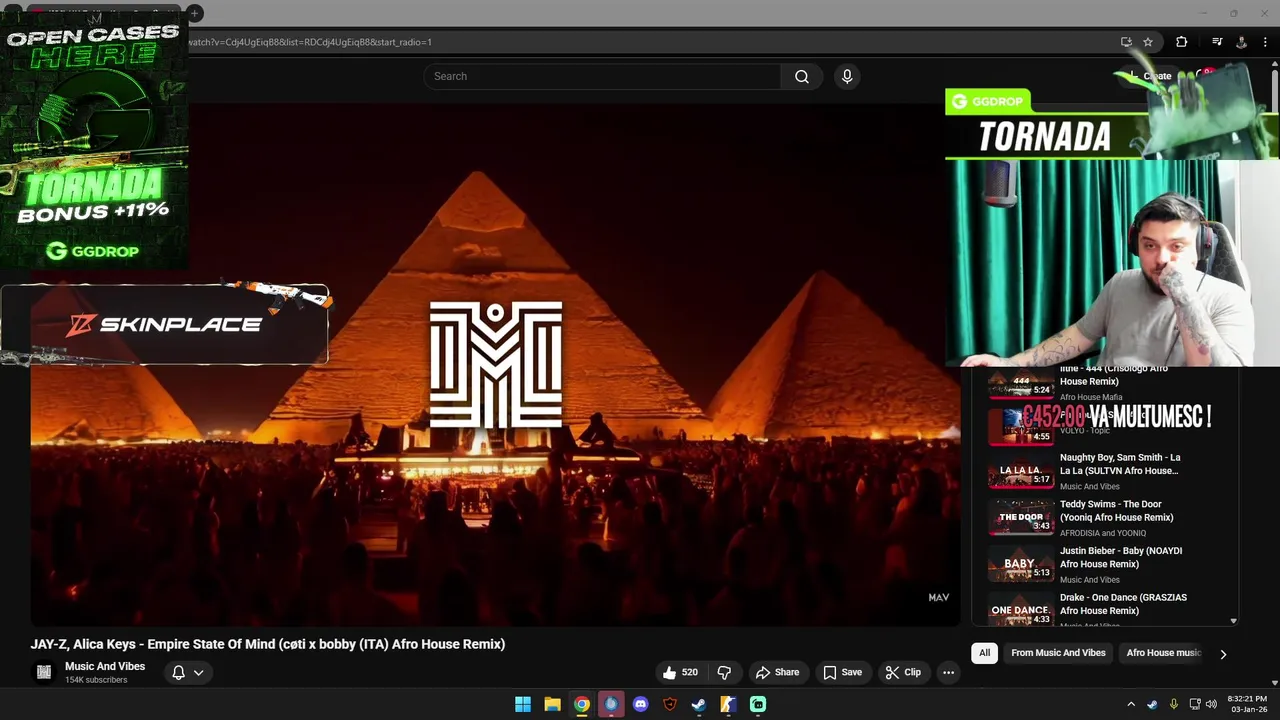Image resolution: width=1280 pixels, height=720 pixels.
Task: Select the All filter chip
Action: point(984,653)
